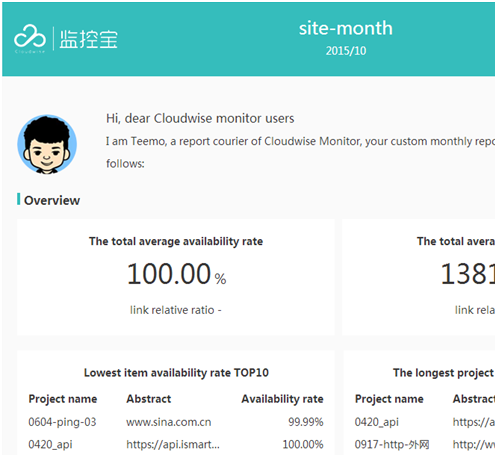497x457 pixels.
Task: Click the site-month report title
Action: point(346,28)
